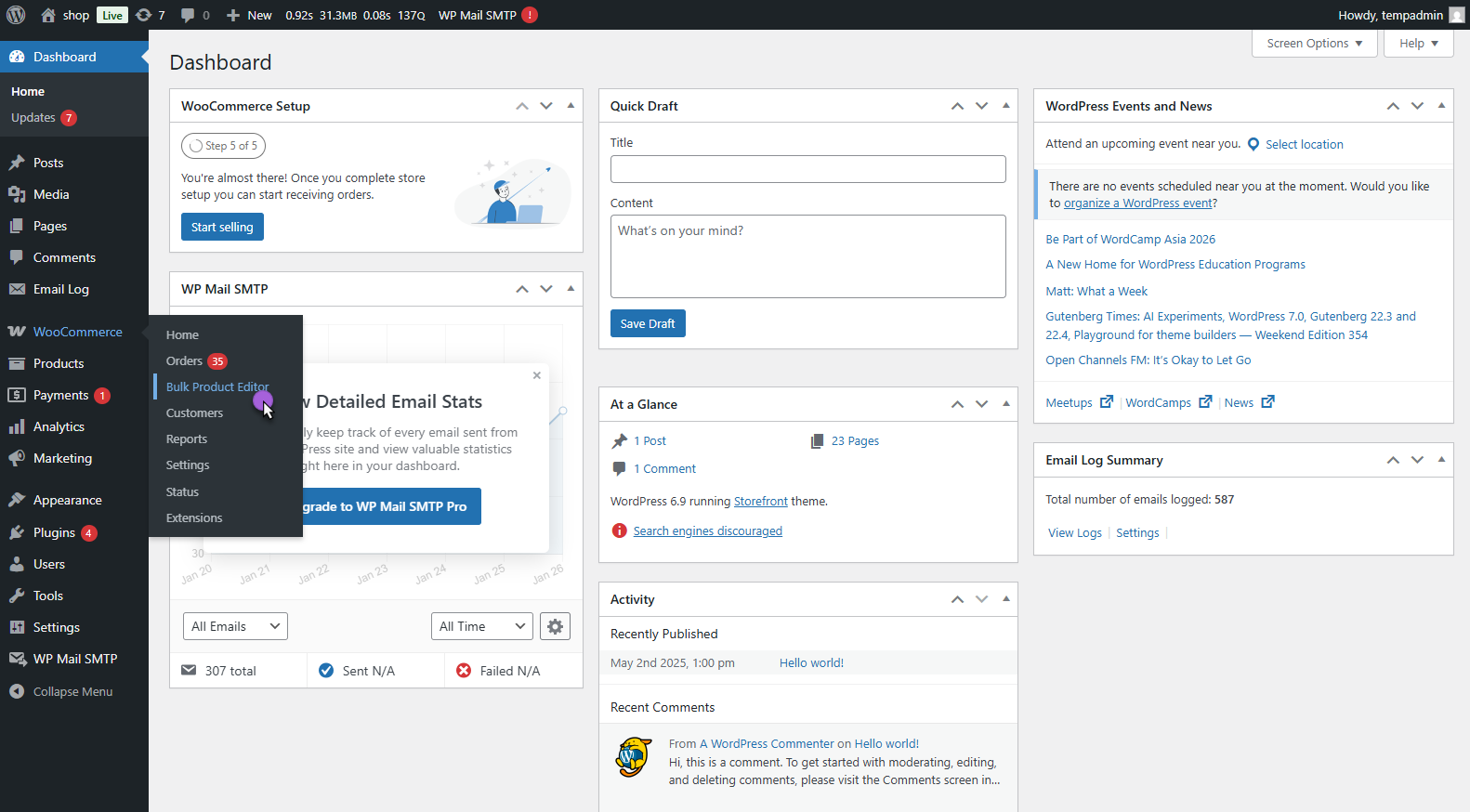
Task: Click the Appearance paintbrush icon in sidebar
Action: pos(17,500)
